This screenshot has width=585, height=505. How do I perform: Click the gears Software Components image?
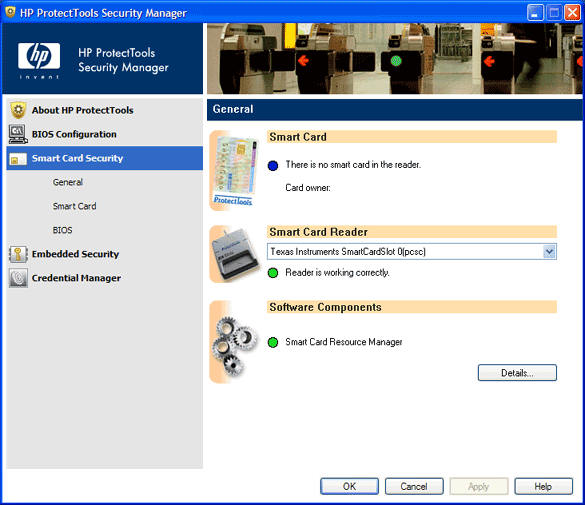pyautogui.click(x=234, y=342)
